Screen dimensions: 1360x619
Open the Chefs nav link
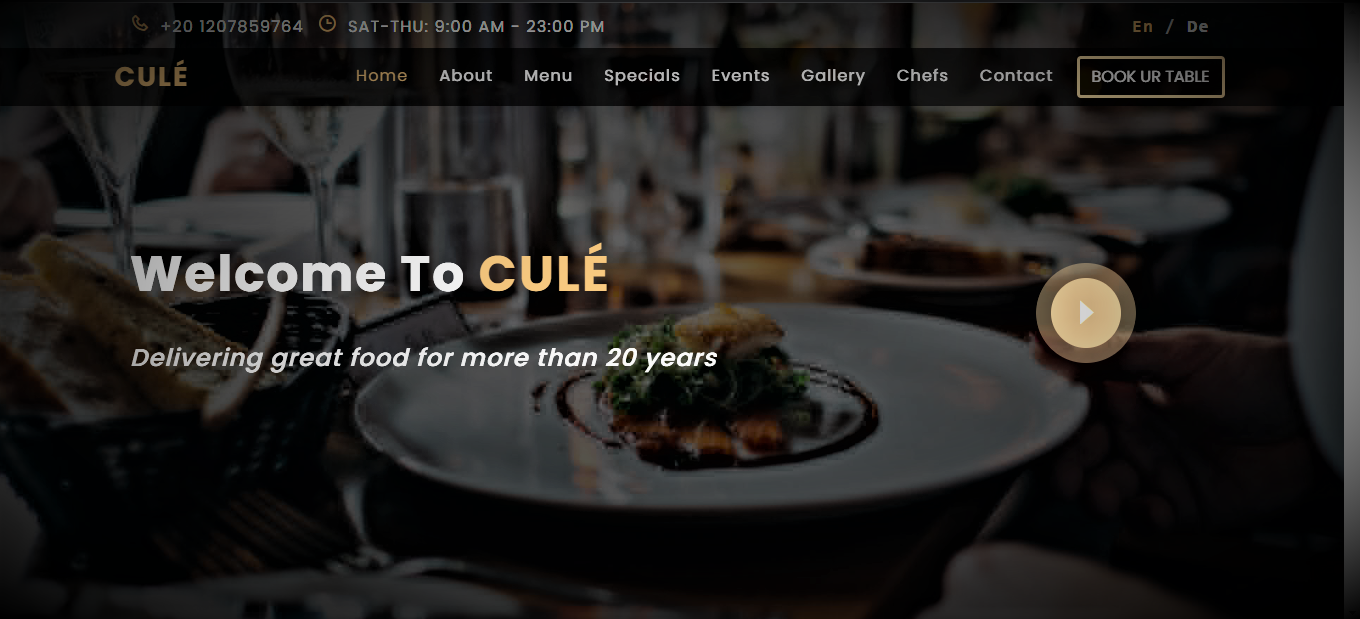(922, 76)
